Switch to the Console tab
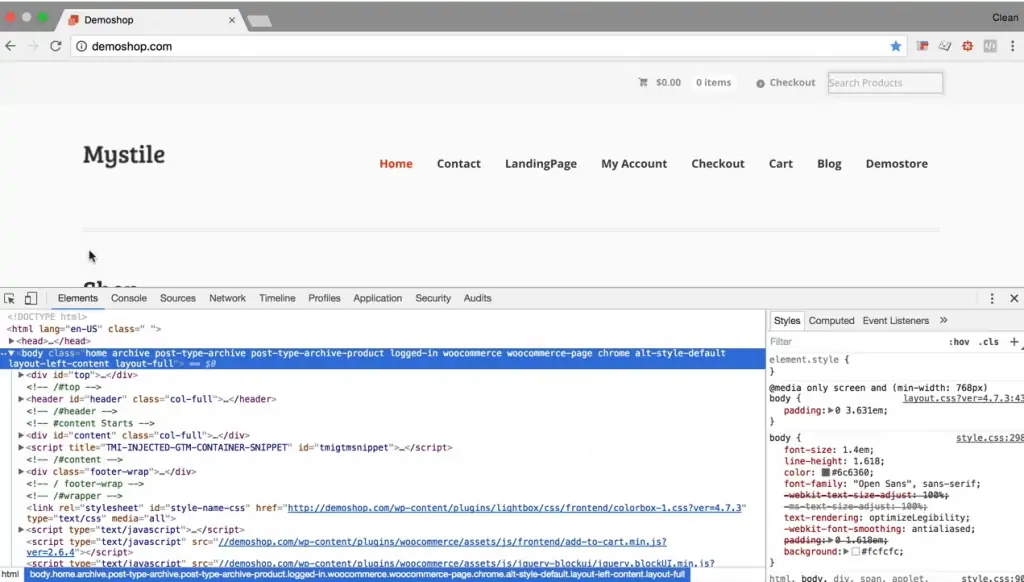The width and height of the screenshot is (1024, 582). (128, 297)
